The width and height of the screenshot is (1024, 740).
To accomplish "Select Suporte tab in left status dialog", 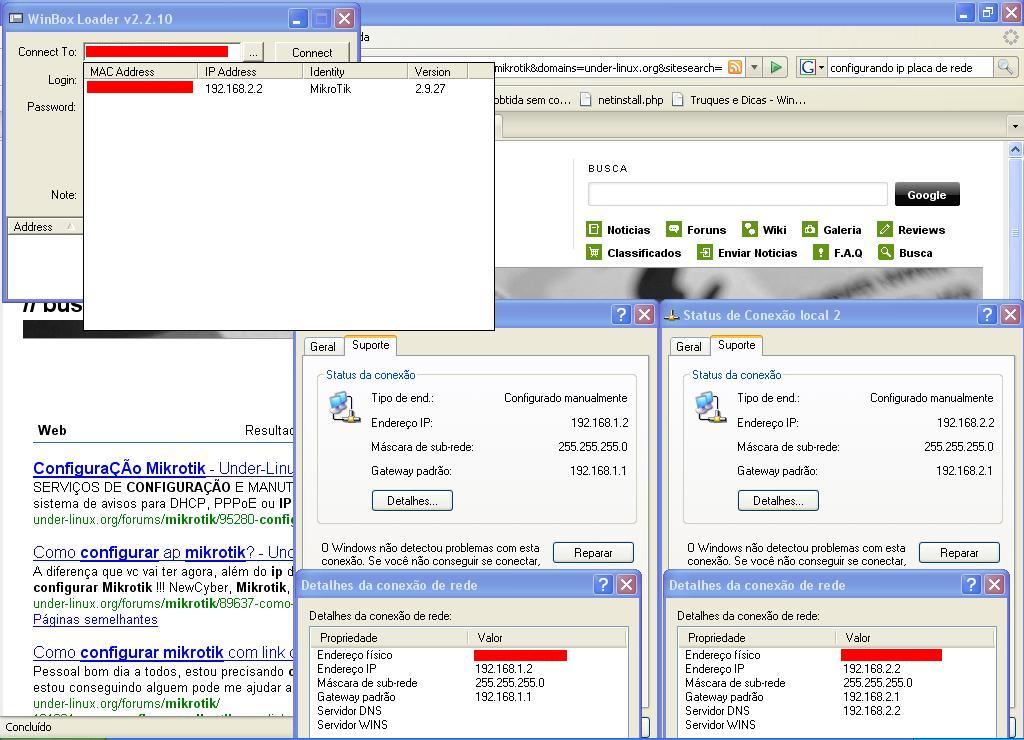I will 370,345.
